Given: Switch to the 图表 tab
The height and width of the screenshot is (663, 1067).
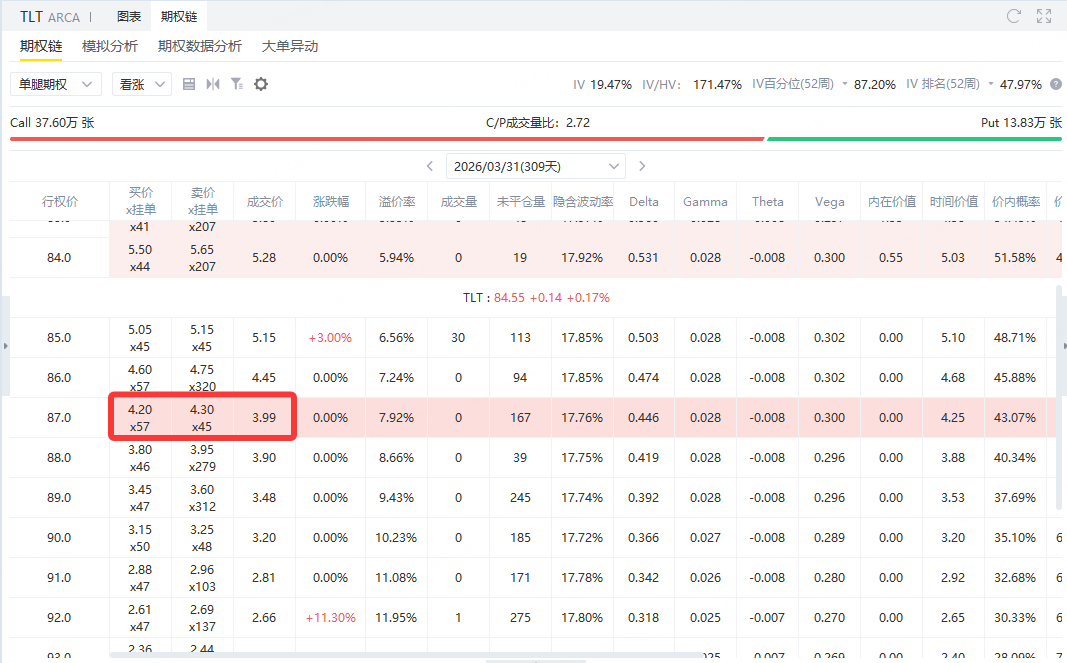Looking at the screenshot, I should point(128,17).
